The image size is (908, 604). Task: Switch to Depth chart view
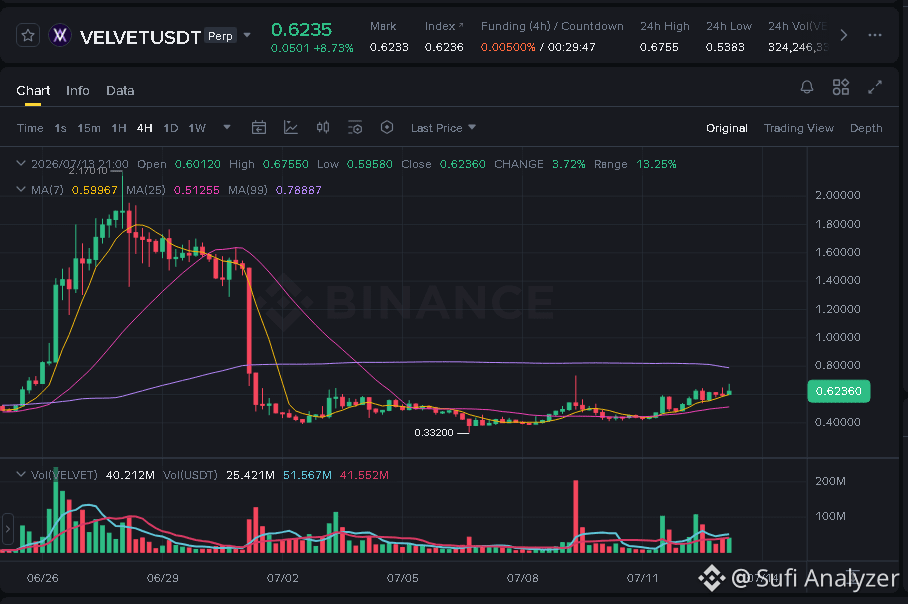point(866,128)
